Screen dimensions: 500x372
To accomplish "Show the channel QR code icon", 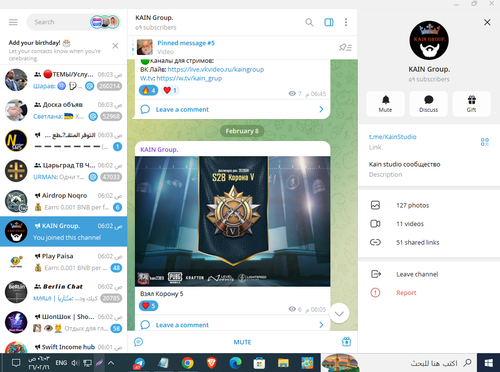I will tap(485, 142).
